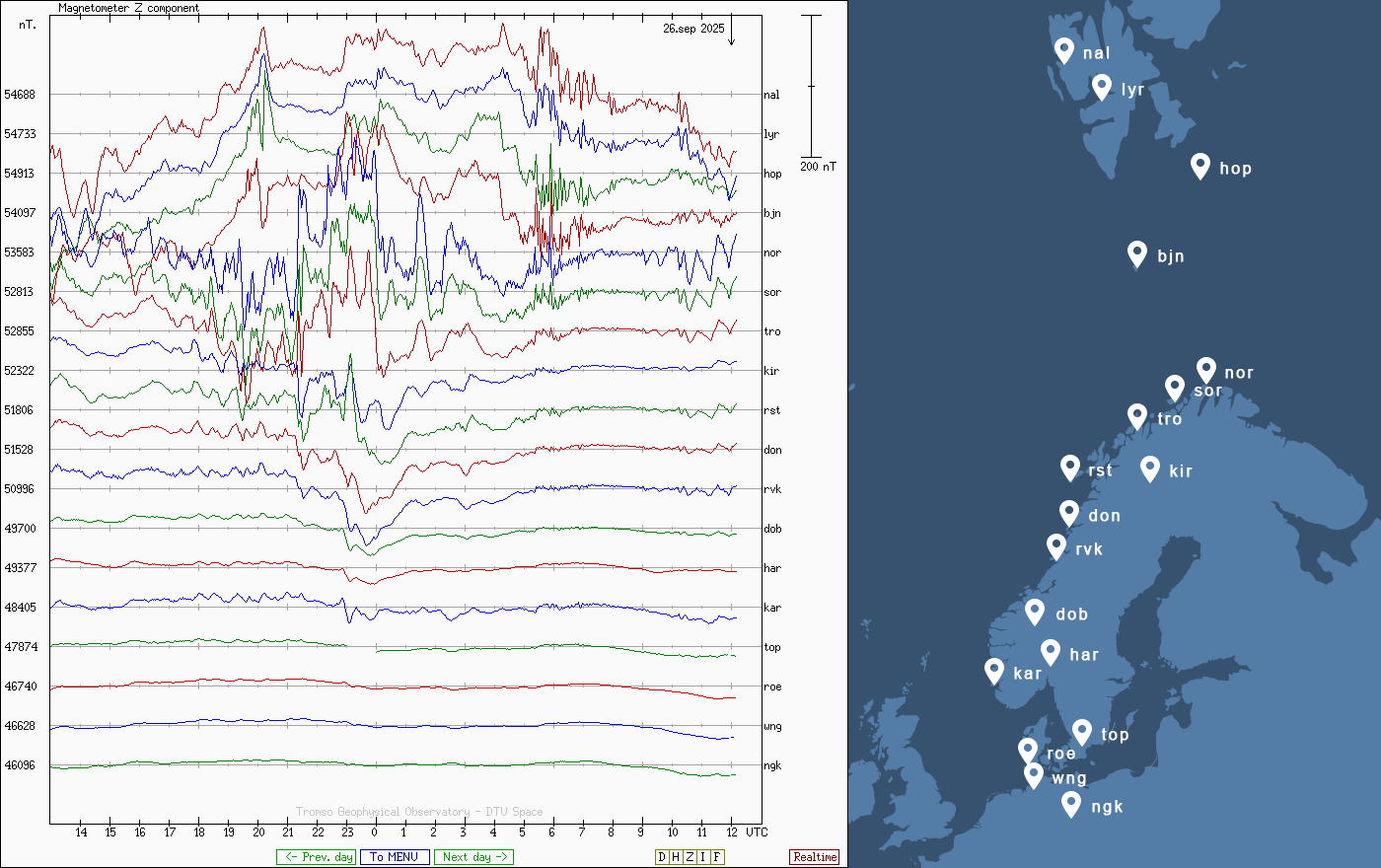Screen dimensions: 1381x868
Task: Click the hop map pin
Action: tap(1199, 166)
